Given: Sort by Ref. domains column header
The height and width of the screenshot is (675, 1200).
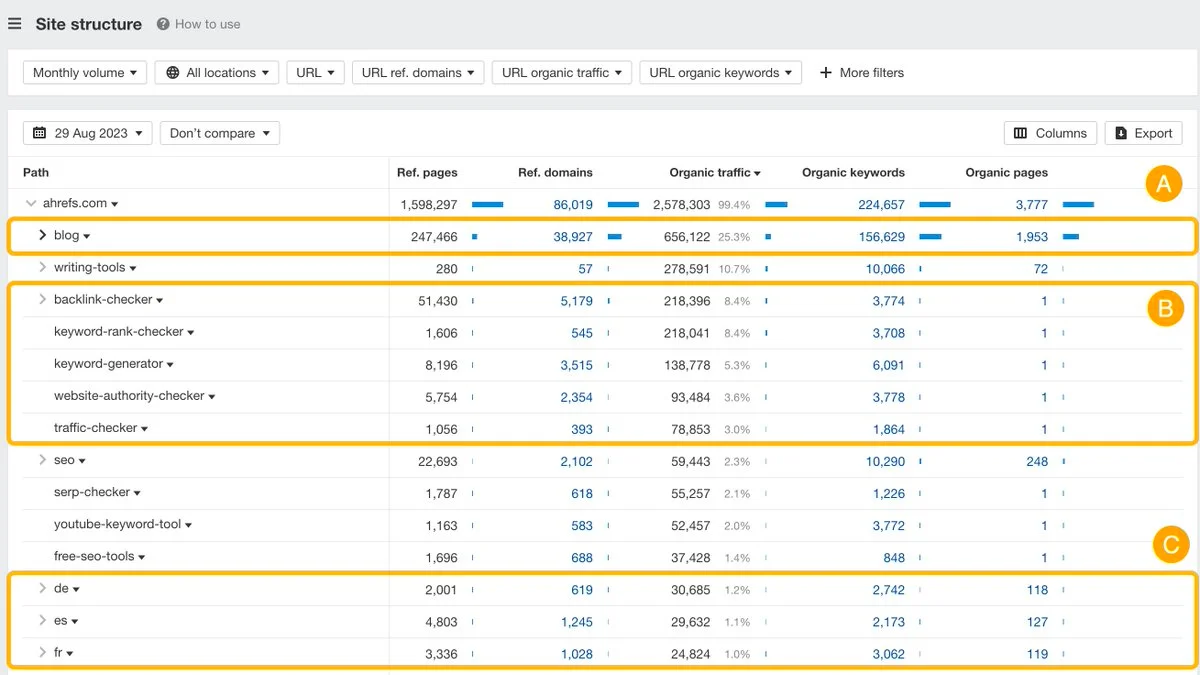Looking at the screenshot, I should coord(555,173).
